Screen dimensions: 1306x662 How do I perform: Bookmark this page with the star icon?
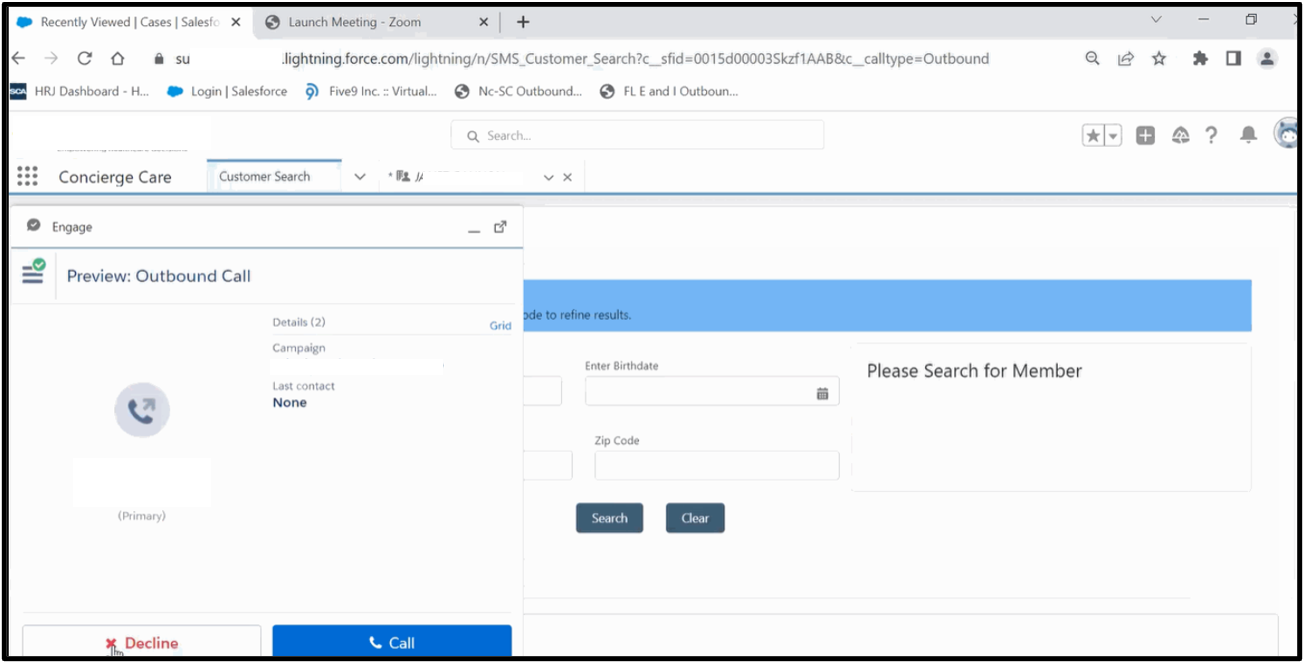coord(1159,59)
